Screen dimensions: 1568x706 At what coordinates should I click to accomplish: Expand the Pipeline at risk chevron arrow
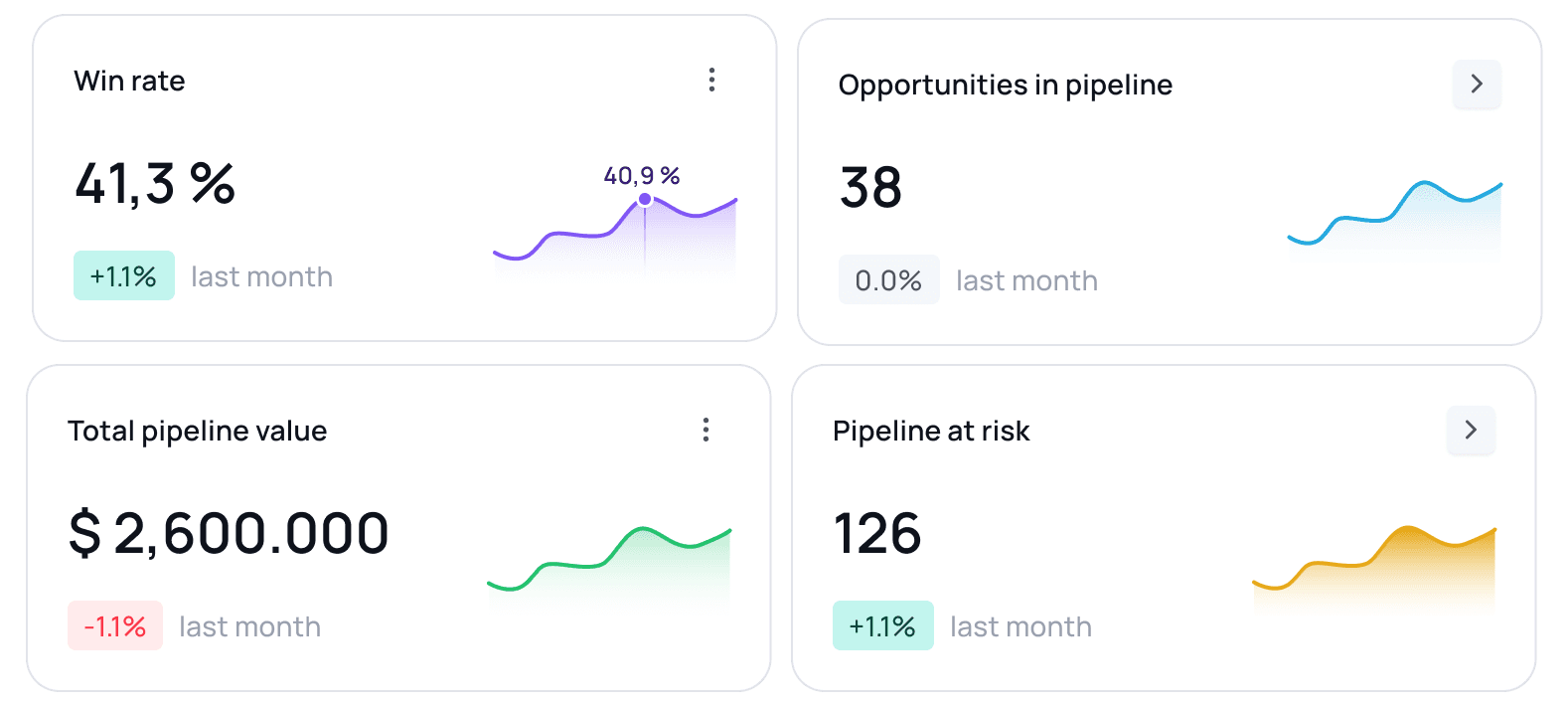(x=1471, y=430)
